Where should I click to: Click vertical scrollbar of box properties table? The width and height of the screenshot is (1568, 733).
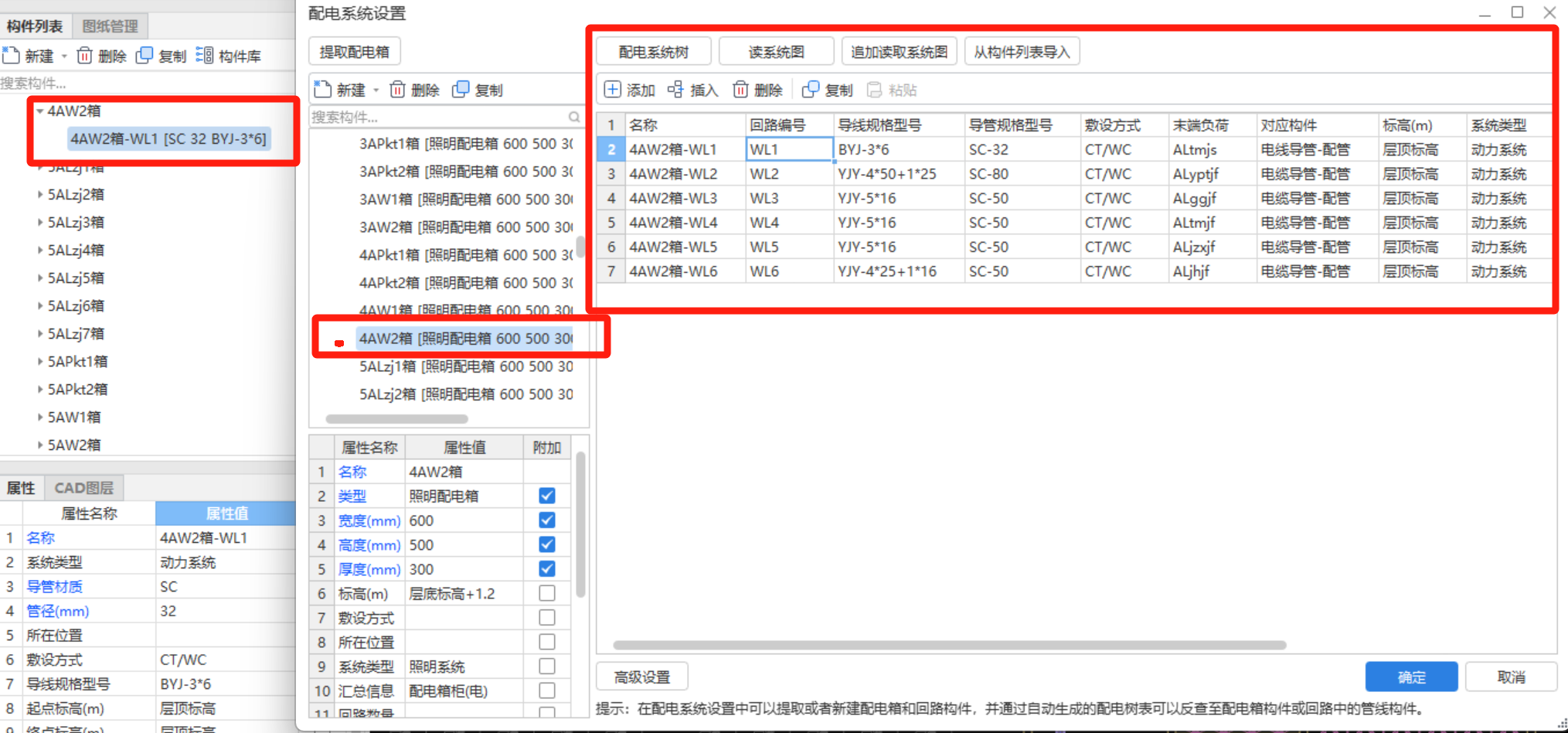[580, 526]
